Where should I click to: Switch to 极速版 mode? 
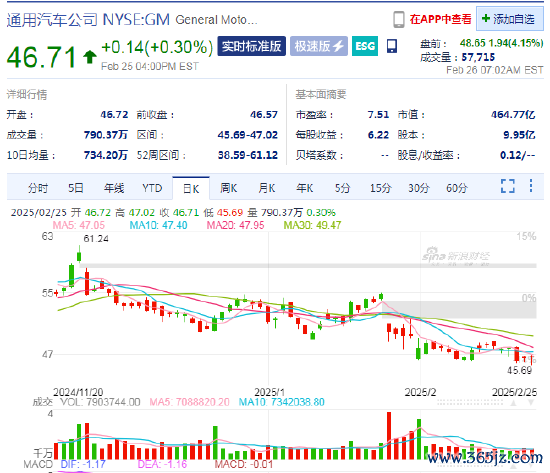point(319,46)
